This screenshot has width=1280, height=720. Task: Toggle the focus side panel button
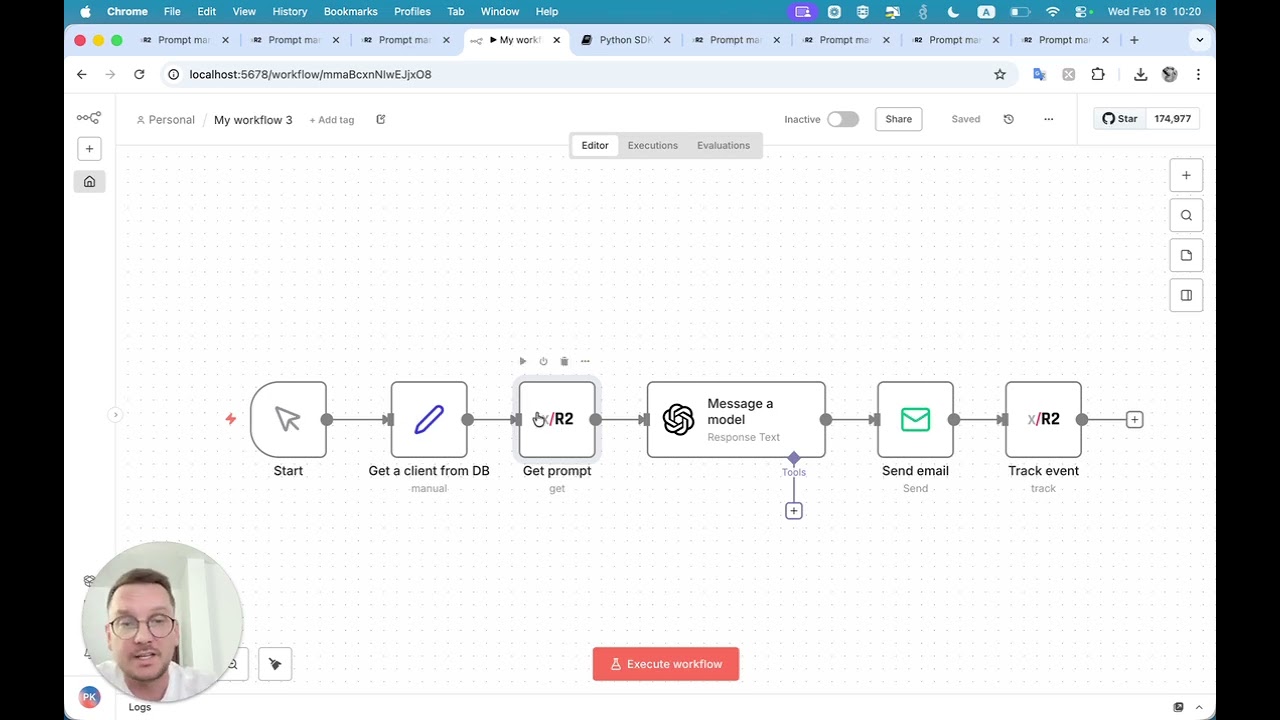1186,295
